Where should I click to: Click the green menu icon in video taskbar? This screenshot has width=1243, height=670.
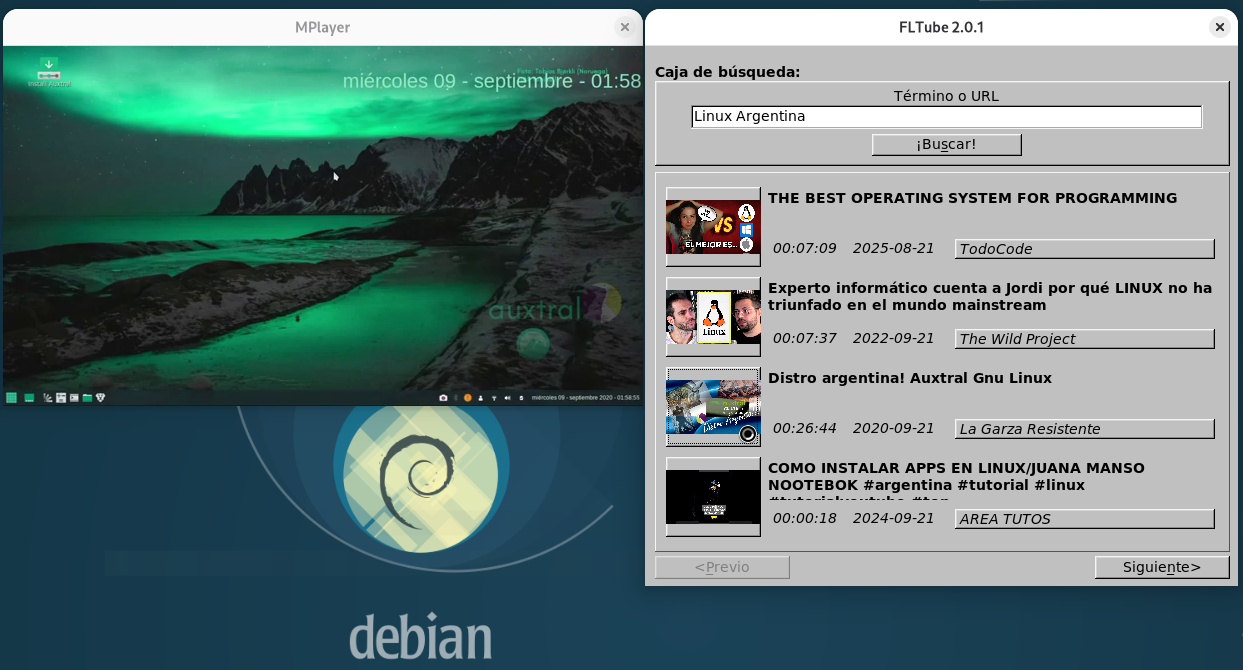(11, 397)
